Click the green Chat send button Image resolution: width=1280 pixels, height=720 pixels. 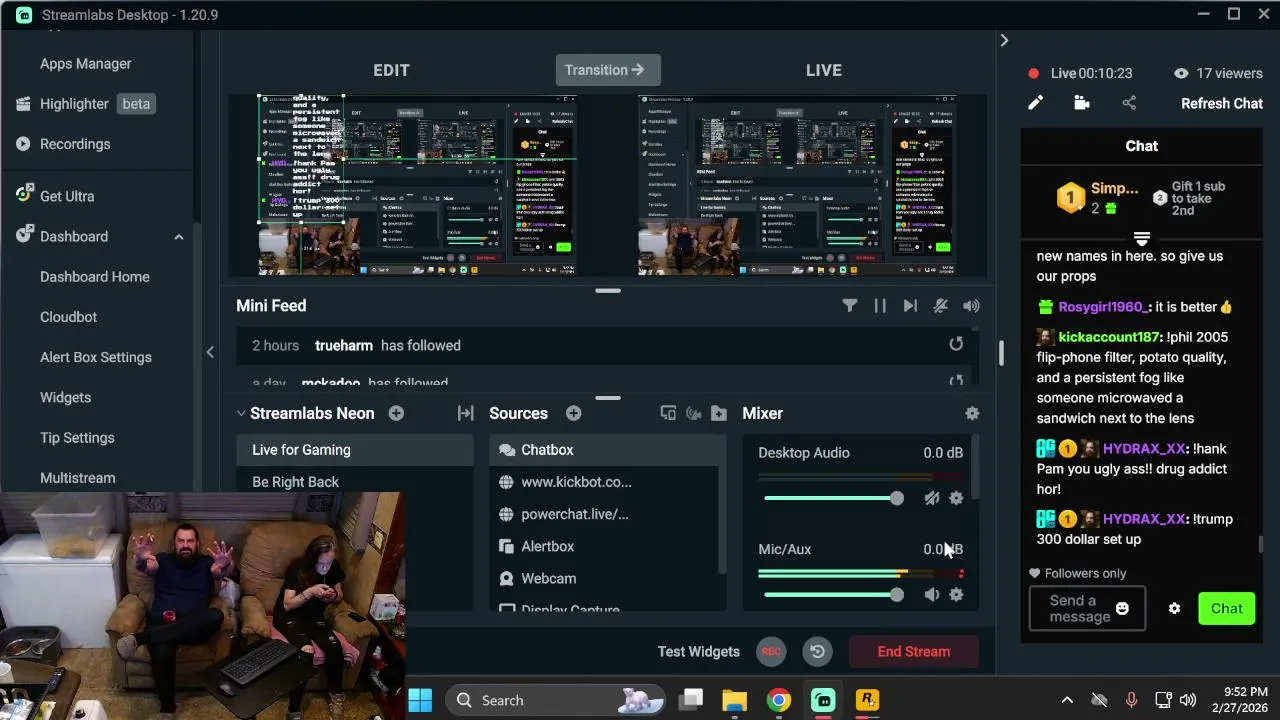(x=1227, y=609)
